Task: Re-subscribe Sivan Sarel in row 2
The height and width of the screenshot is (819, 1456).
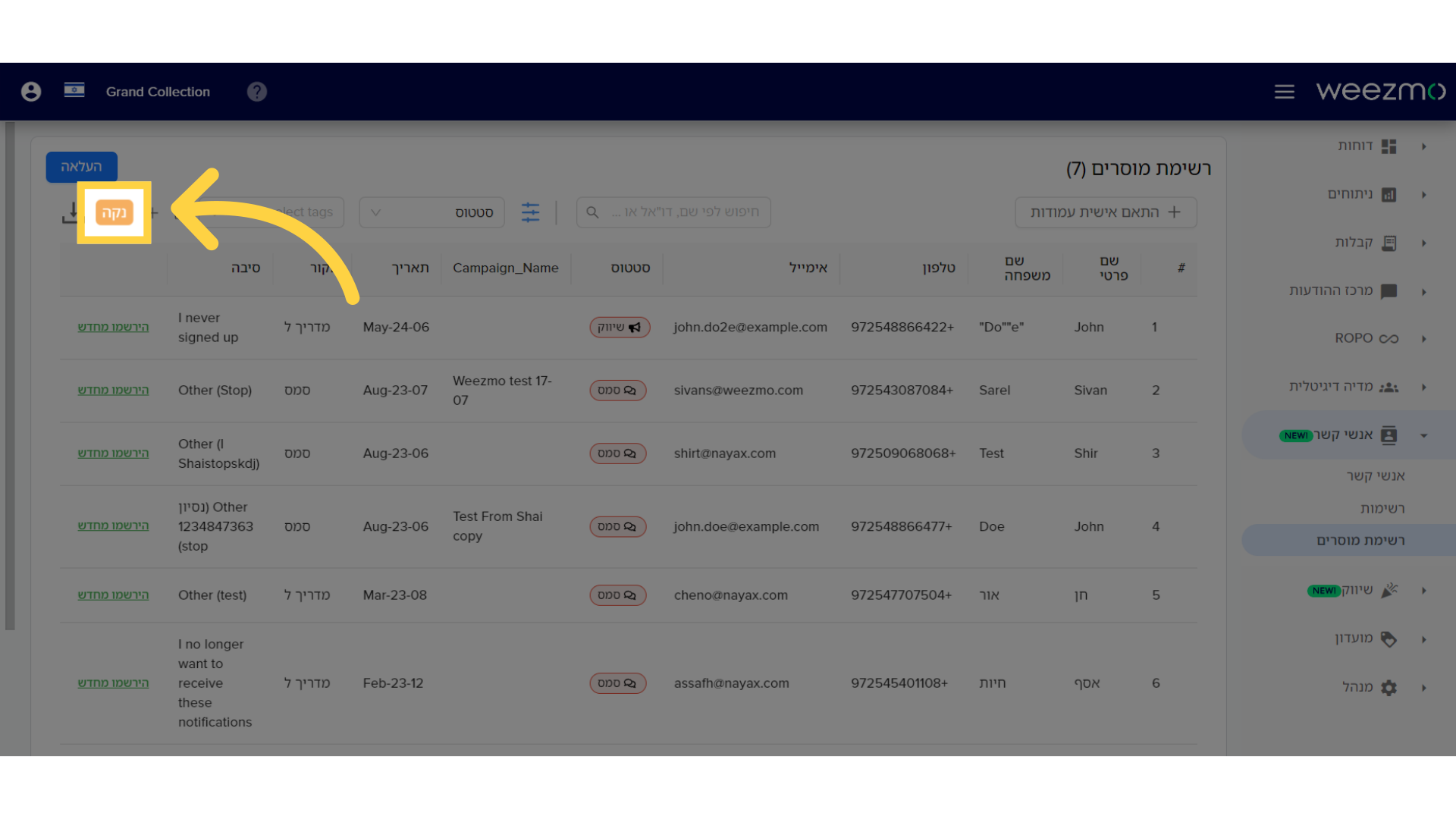Action: coord(113,391)
